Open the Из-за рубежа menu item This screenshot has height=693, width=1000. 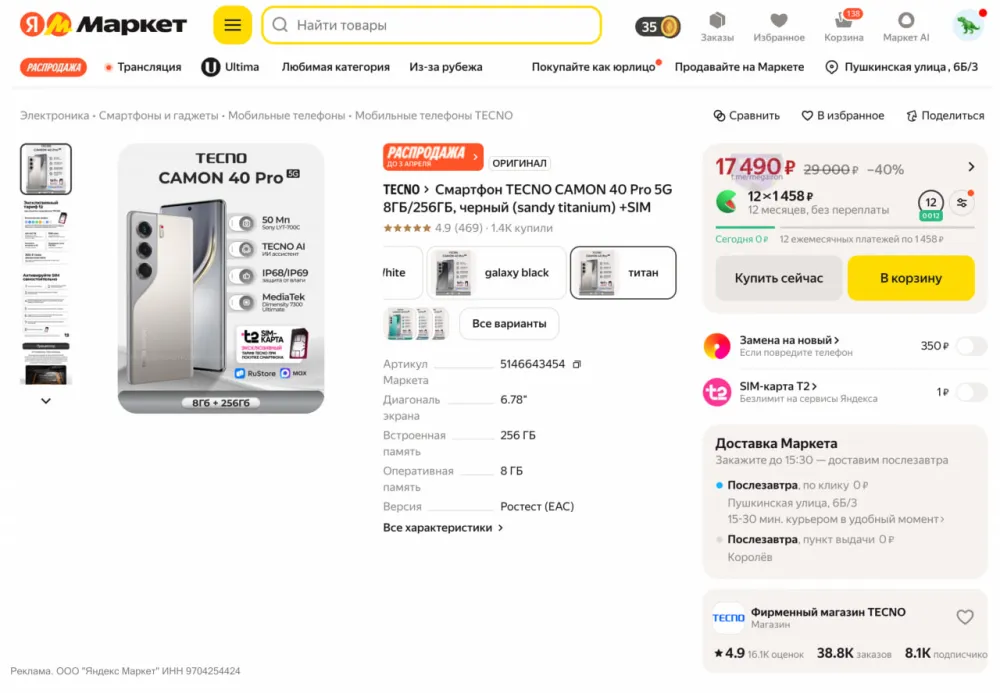click(446, 67)
